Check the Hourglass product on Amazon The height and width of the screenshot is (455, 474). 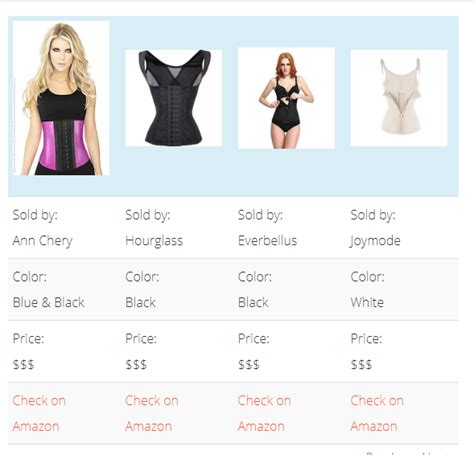[x=152, y=413]
